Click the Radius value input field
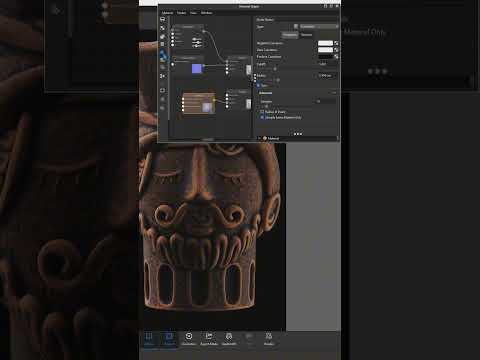This screenshot has width=480, height=360. pos(325,76)
